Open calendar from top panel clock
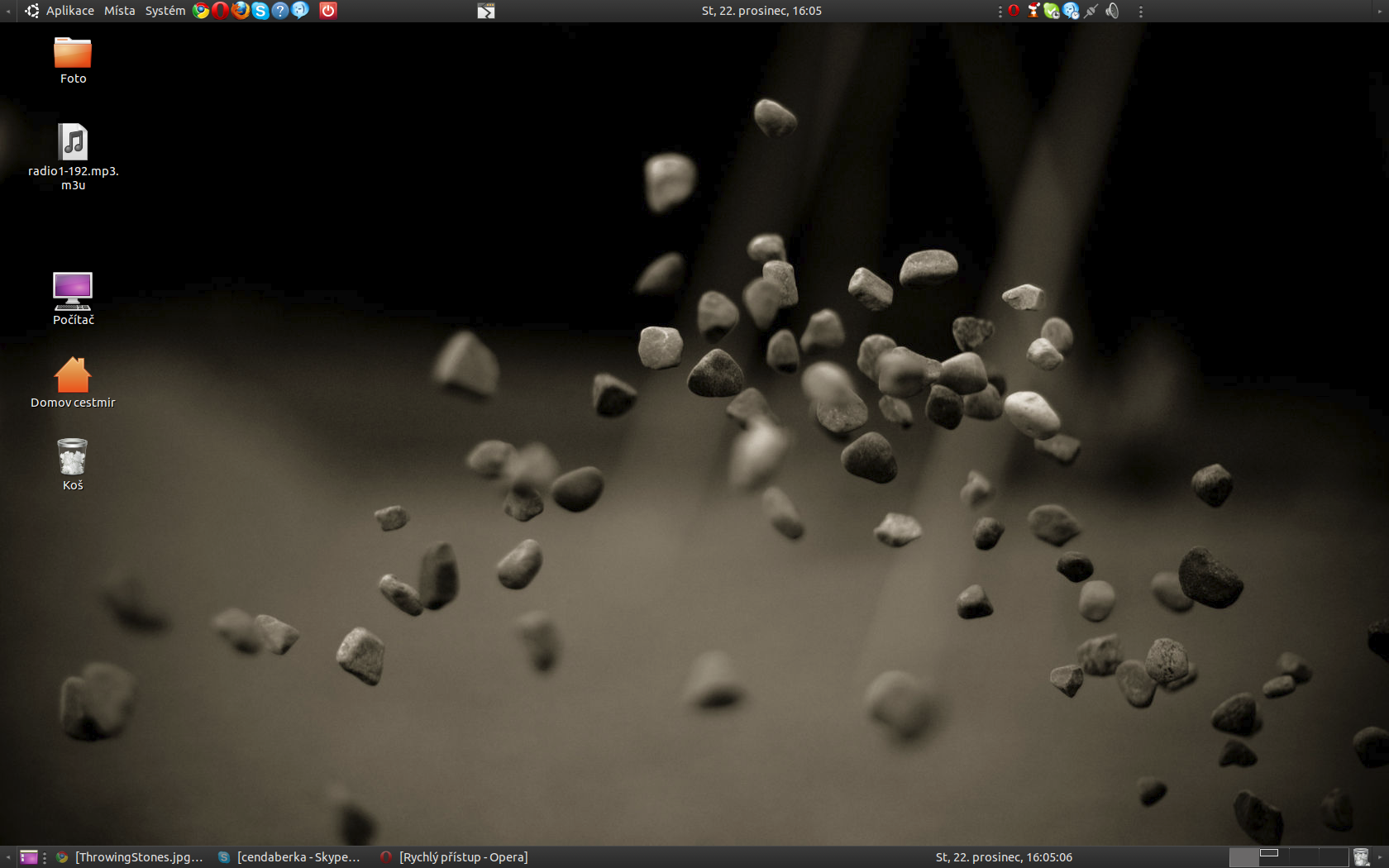Image resolution: width=1389 pixels, height=868 pixels. tap(761, 11)
